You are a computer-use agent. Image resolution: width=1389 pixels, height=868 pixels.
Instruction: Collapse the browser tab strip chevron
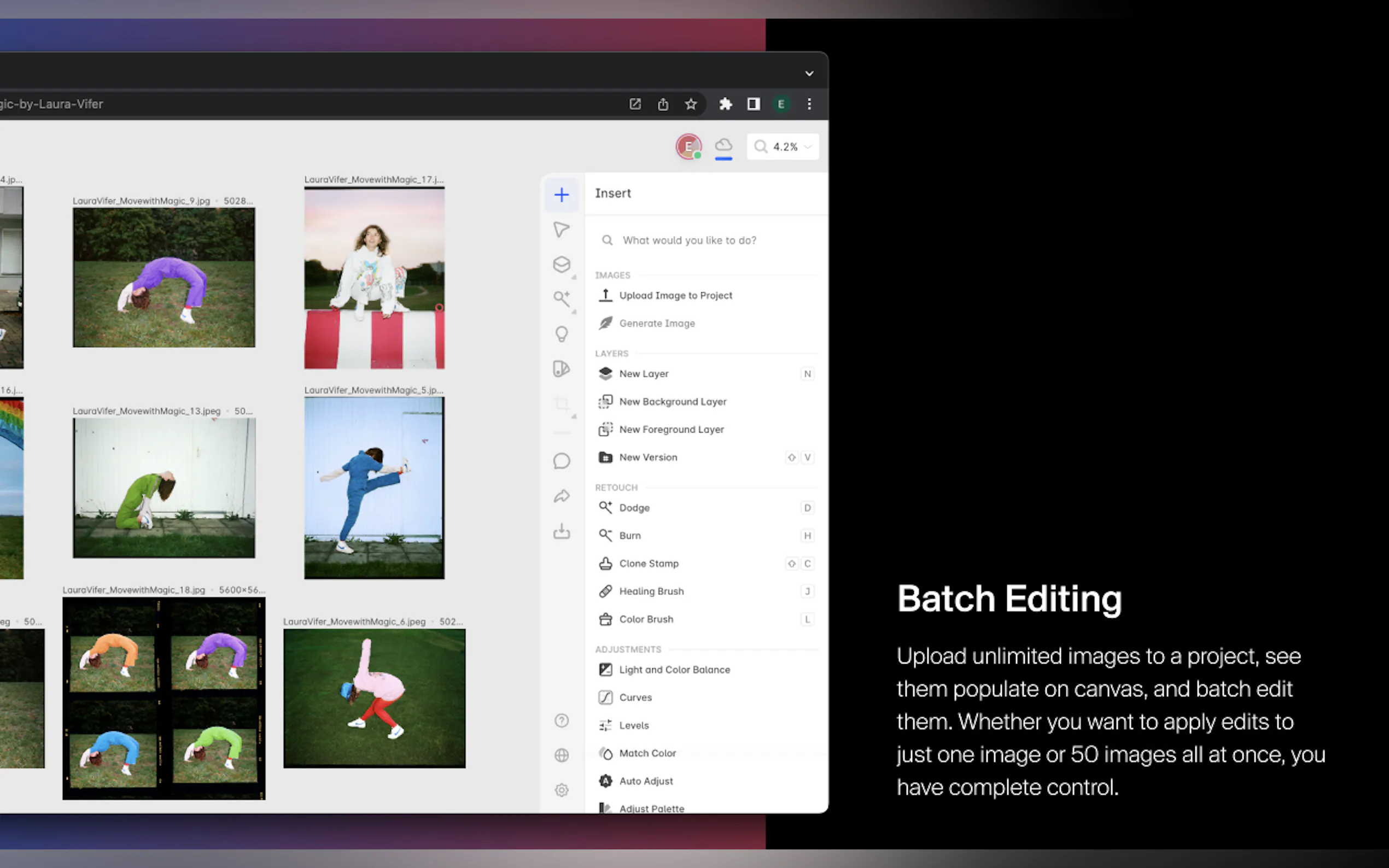809,73
